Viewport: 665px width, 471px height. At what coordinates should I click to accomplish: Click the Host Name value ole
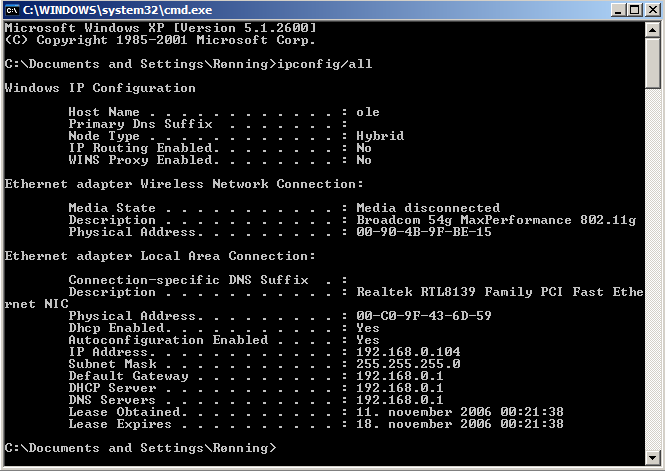[368, 112]
